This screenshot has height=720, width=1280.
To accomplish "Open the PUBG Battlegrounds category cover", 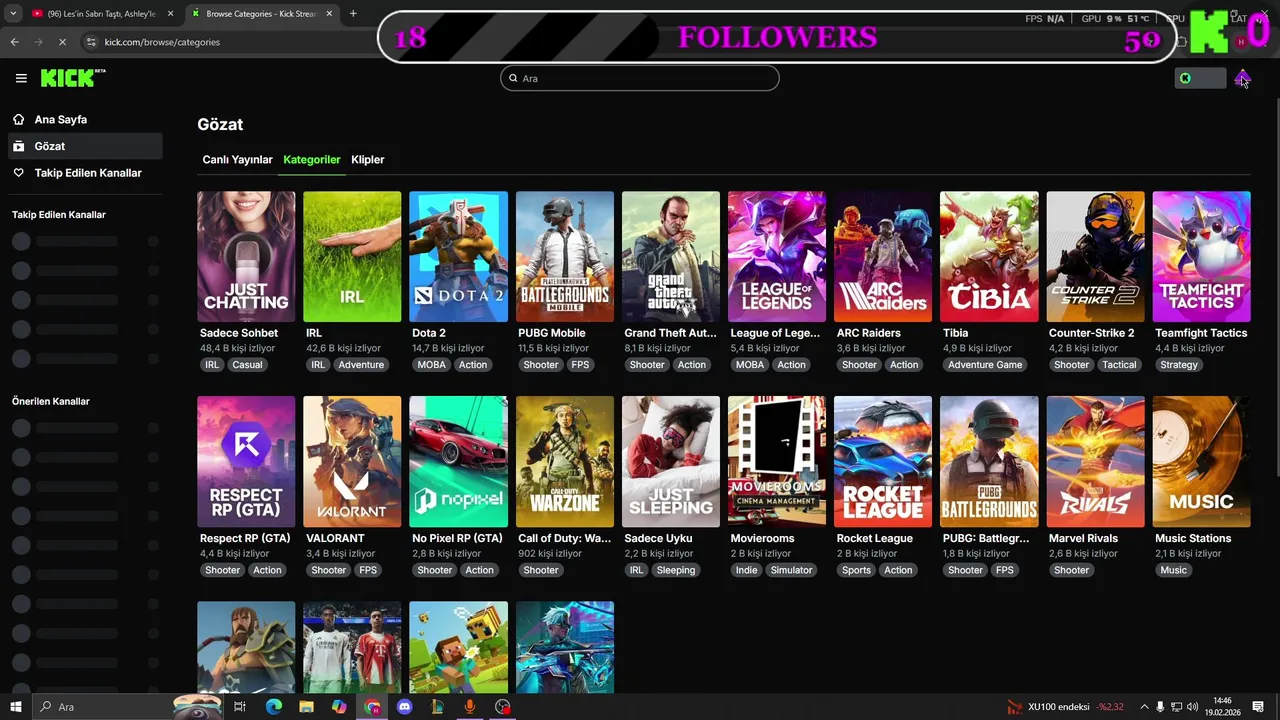I will pos(989,462).
